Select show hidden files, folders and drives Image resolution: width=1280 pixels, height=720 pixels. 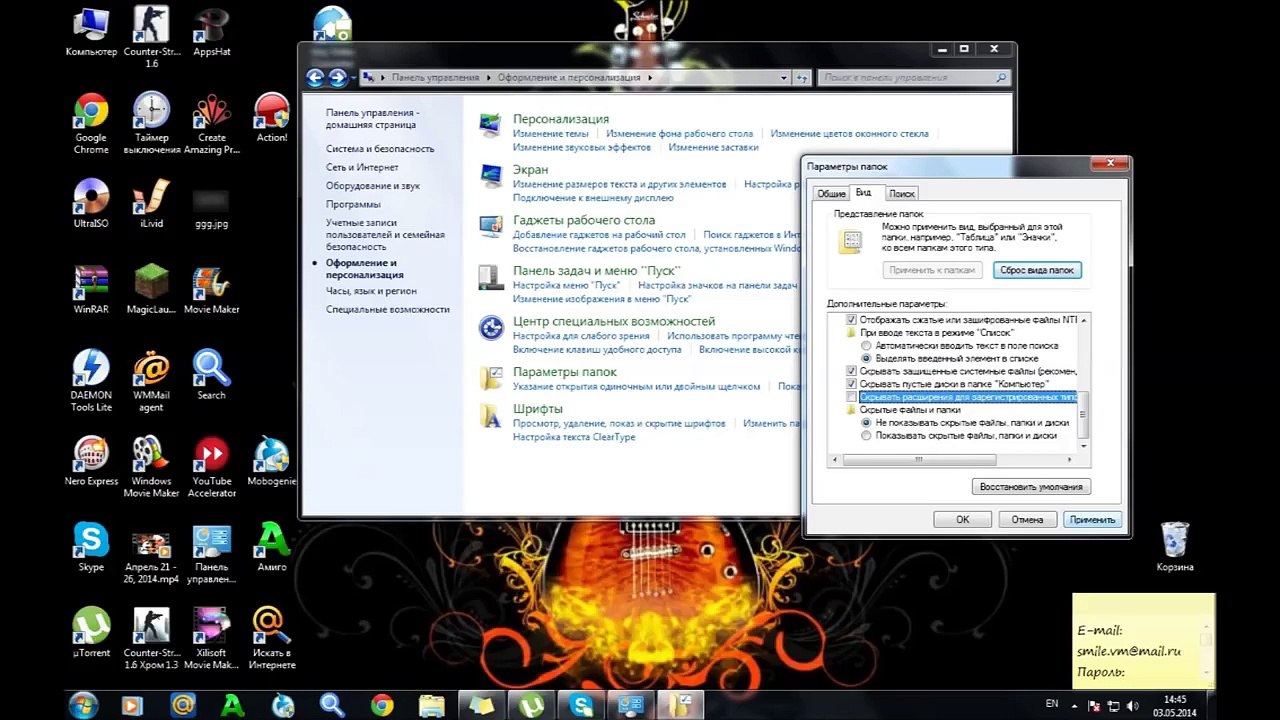click(x=866, y=436)
